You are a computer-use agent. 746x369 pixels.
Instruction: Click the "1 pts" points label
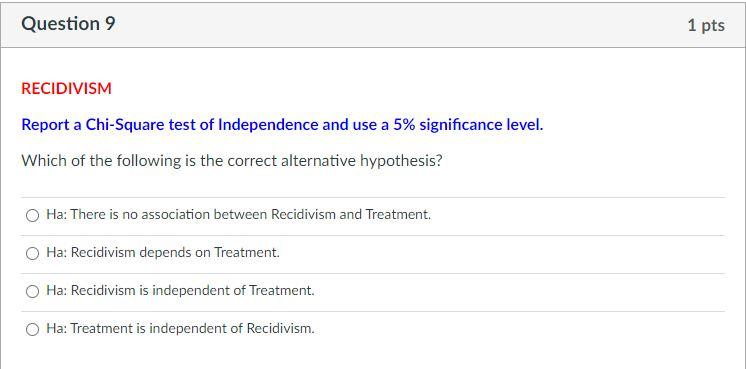(x=706, y=25)
